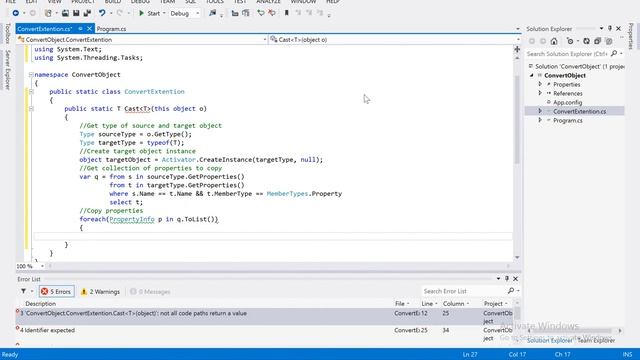640x360 pixels.
Task: Expand the Program.cs node
Action: click(540, 120)
